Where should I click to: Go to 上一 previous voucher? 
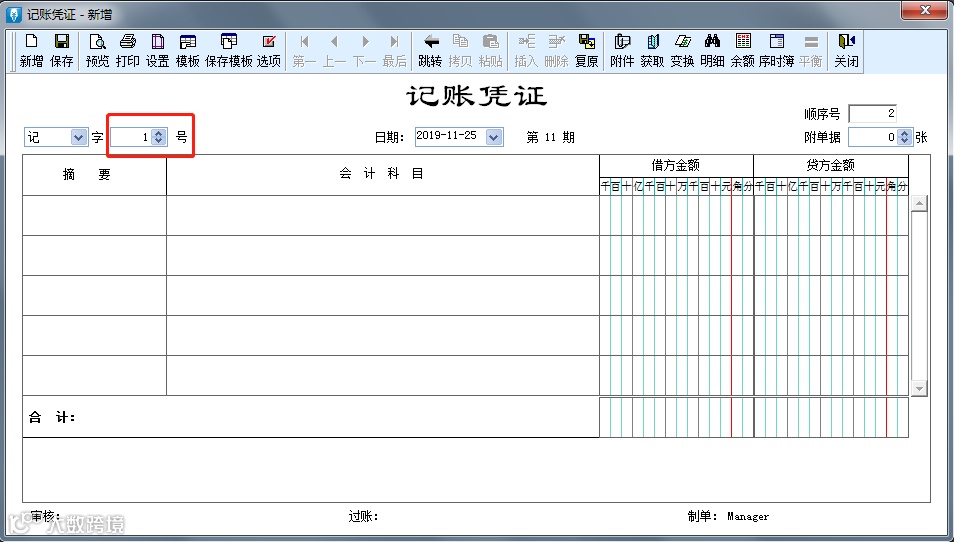pos(334,50)
